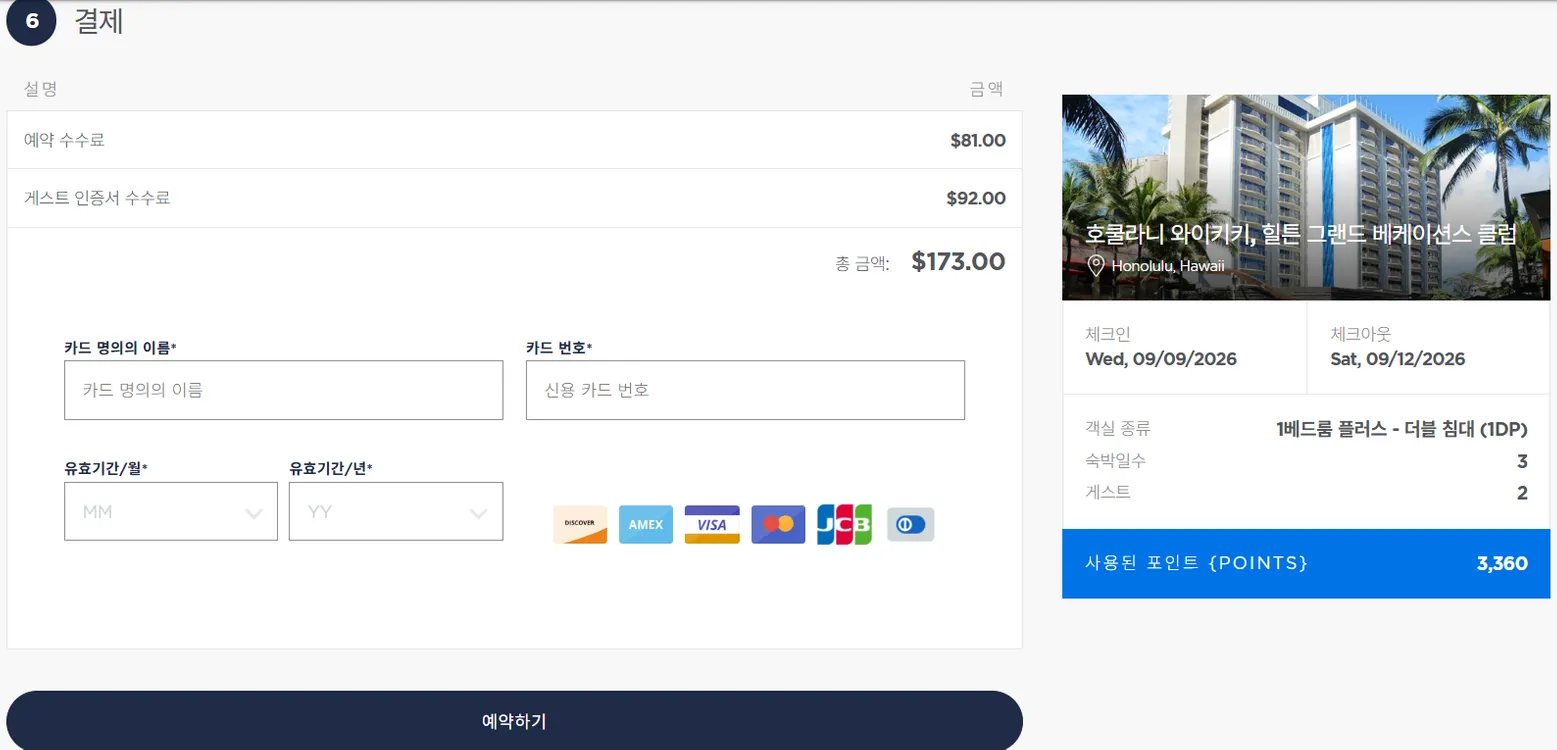This screenshot has height=750, width=1557.
Task: Click the 카드 명의의 이름 field label
Action: [120, 348]
